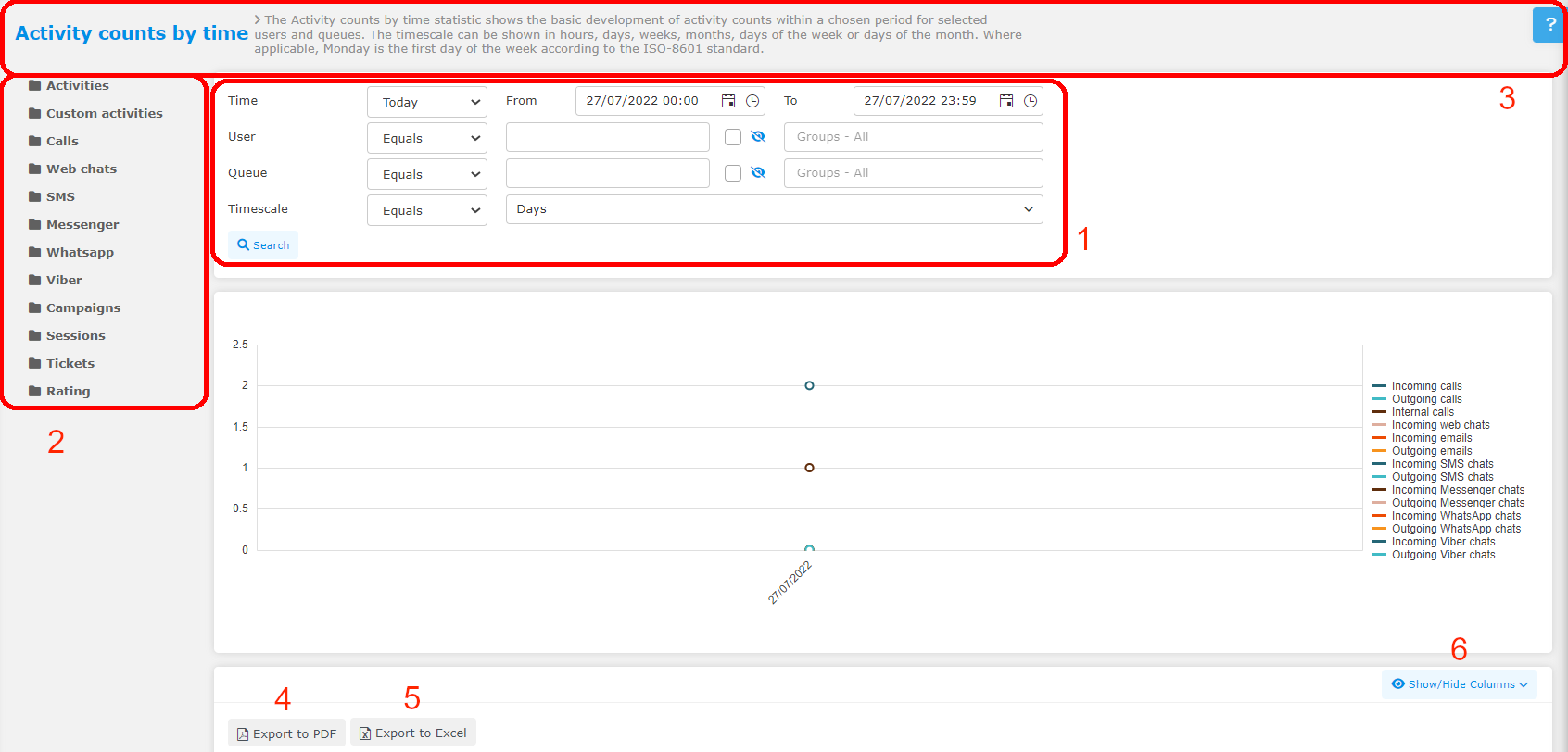Click the Tickets folder icon in sidebar
Image resolution: width=1568 pixels, height=752 pixels.
[x=35, y=363]
